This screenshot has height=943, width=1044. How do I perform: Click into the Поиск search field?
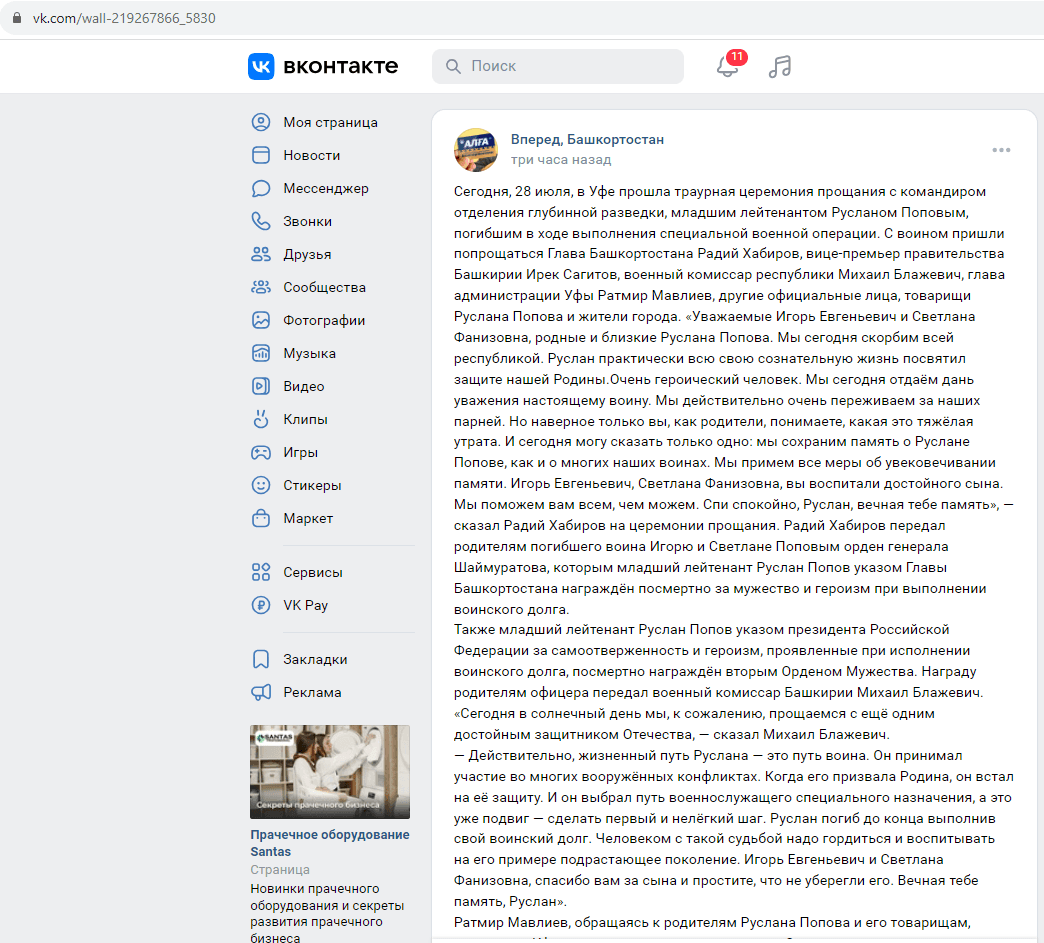click(x=570, y=66)
